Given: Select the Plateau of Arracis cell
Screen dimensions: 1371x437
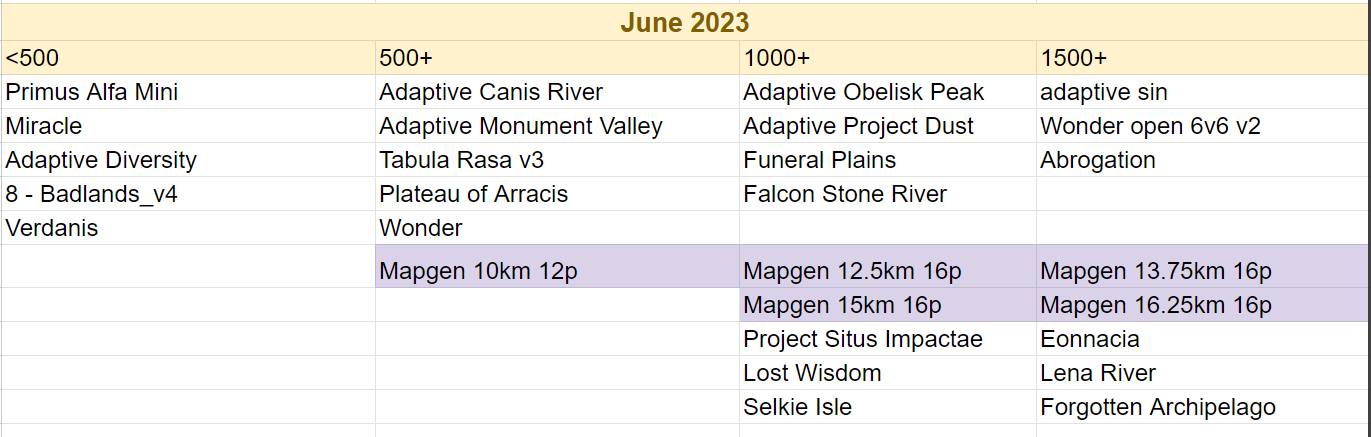Looking at the screenshot, I should click(x=557, y=194).
